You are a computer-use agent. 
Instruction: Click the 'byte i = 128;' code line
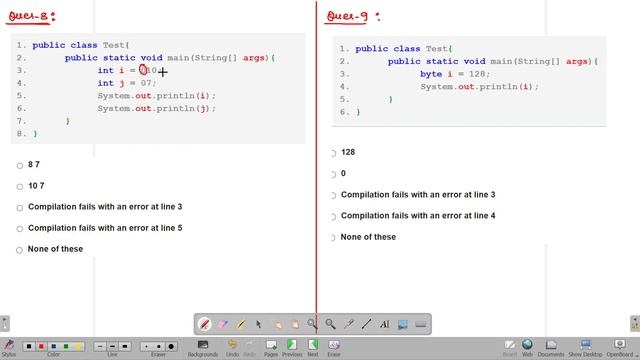click(455, 74)
